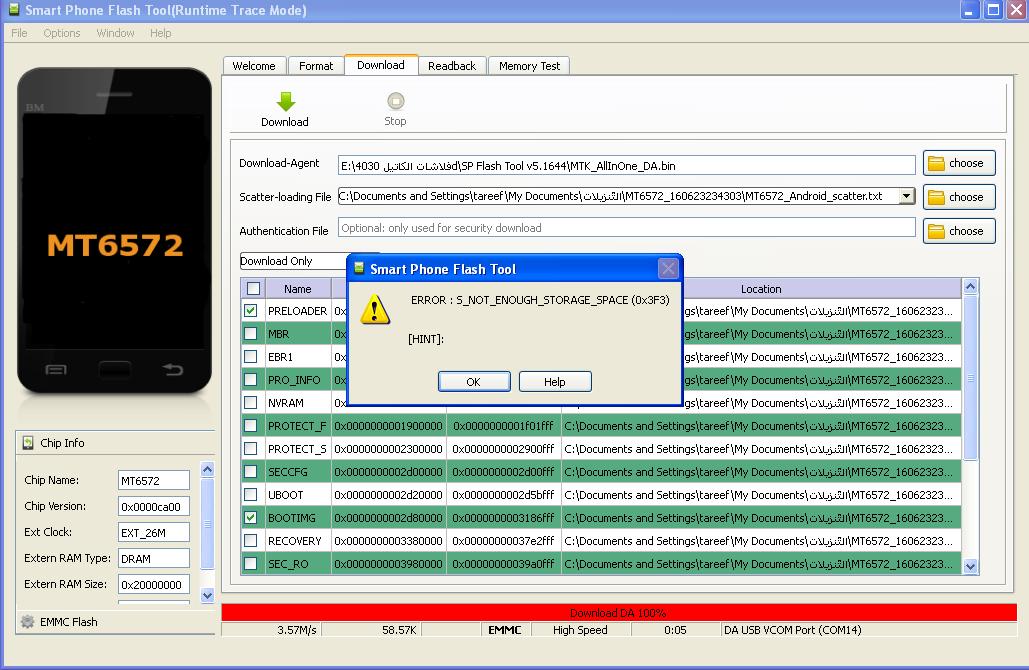
Task: Click the Authentication File input field
Action: (627, 228)
